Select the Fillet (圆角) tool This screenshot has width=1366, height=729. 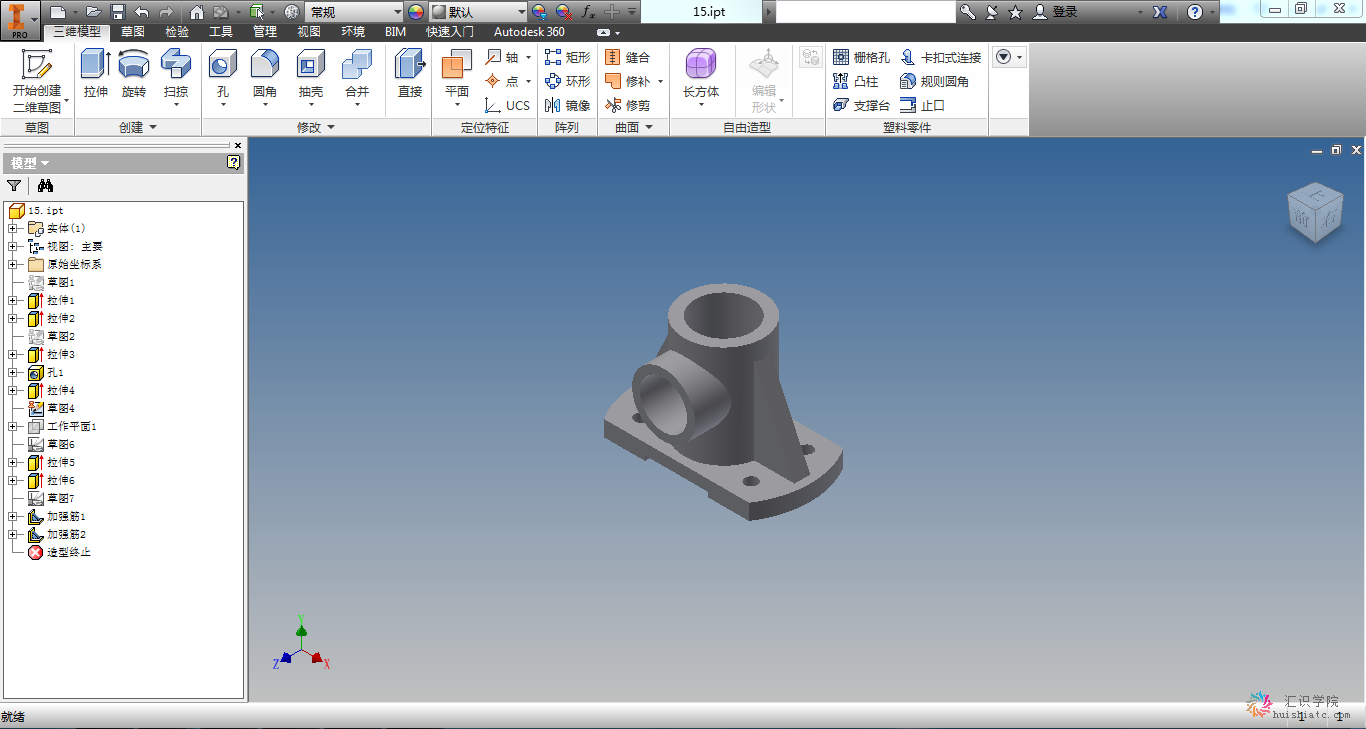coord(265,78)
